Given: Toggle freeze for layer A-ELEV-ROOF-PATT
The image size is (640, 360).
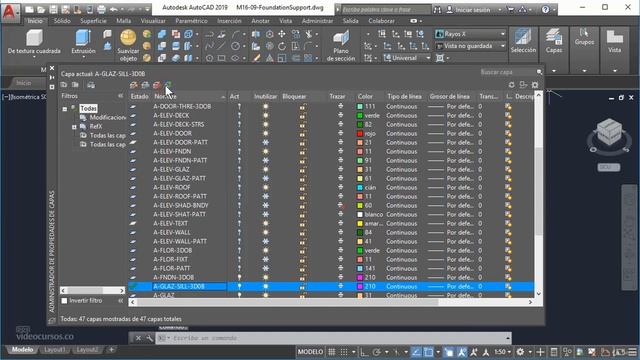Looking at the screenshot, I should coord(265,196).
